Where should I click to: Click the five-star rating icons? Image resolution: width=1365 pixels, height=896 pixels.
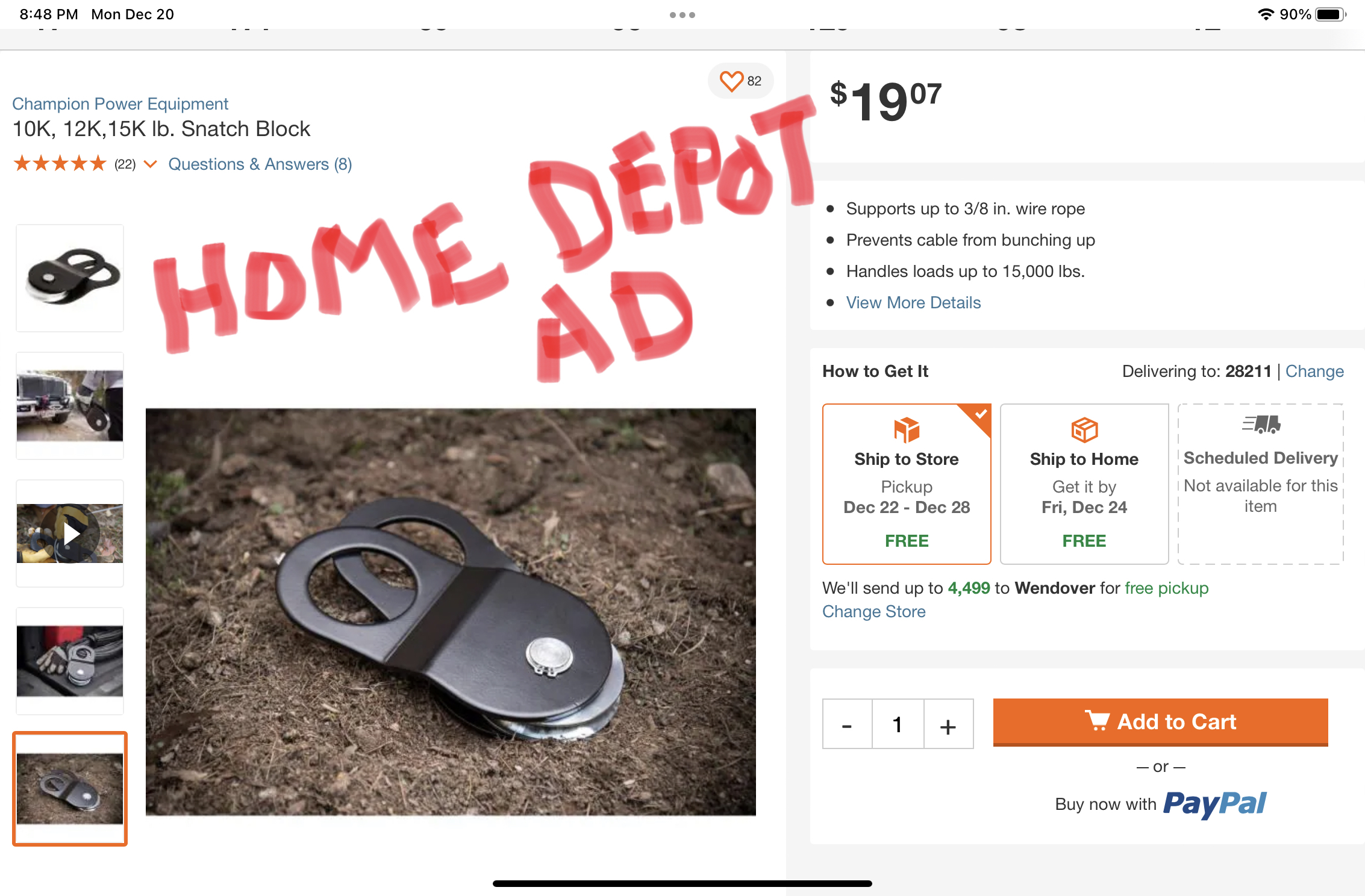60,164
